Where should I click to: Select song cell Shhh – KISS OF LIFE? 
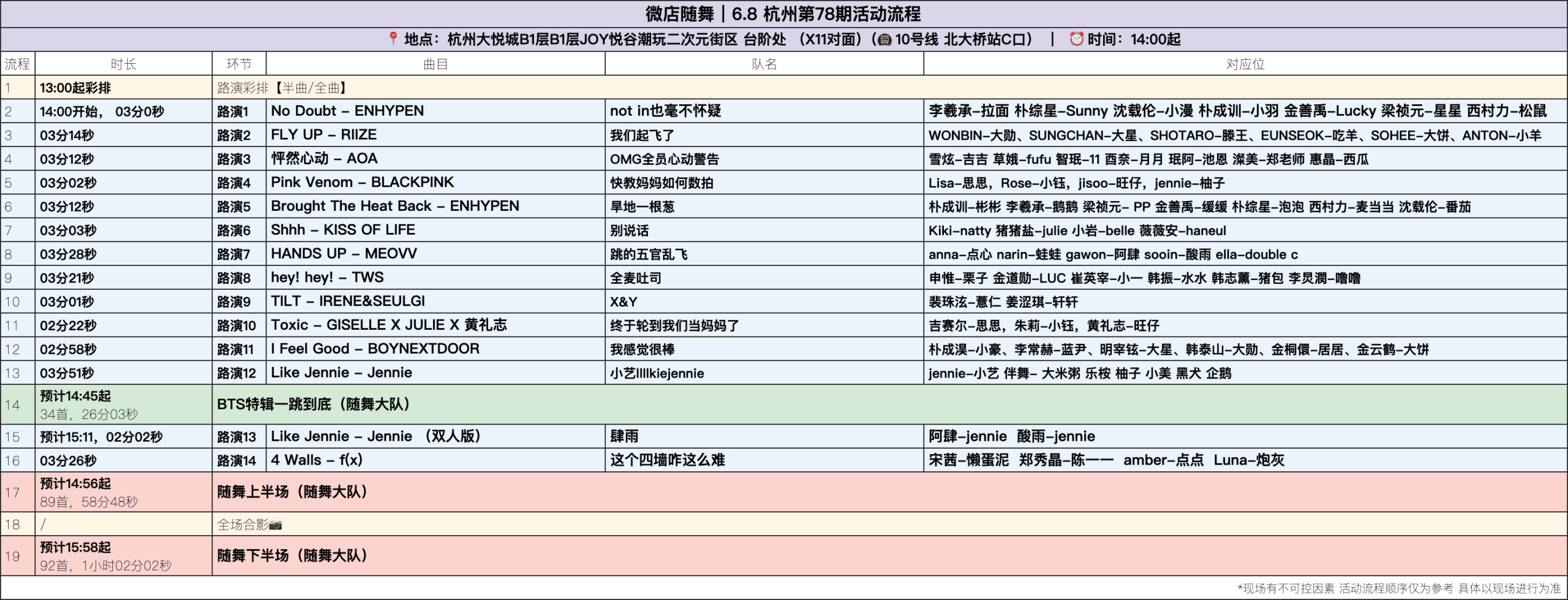[435, 230]
